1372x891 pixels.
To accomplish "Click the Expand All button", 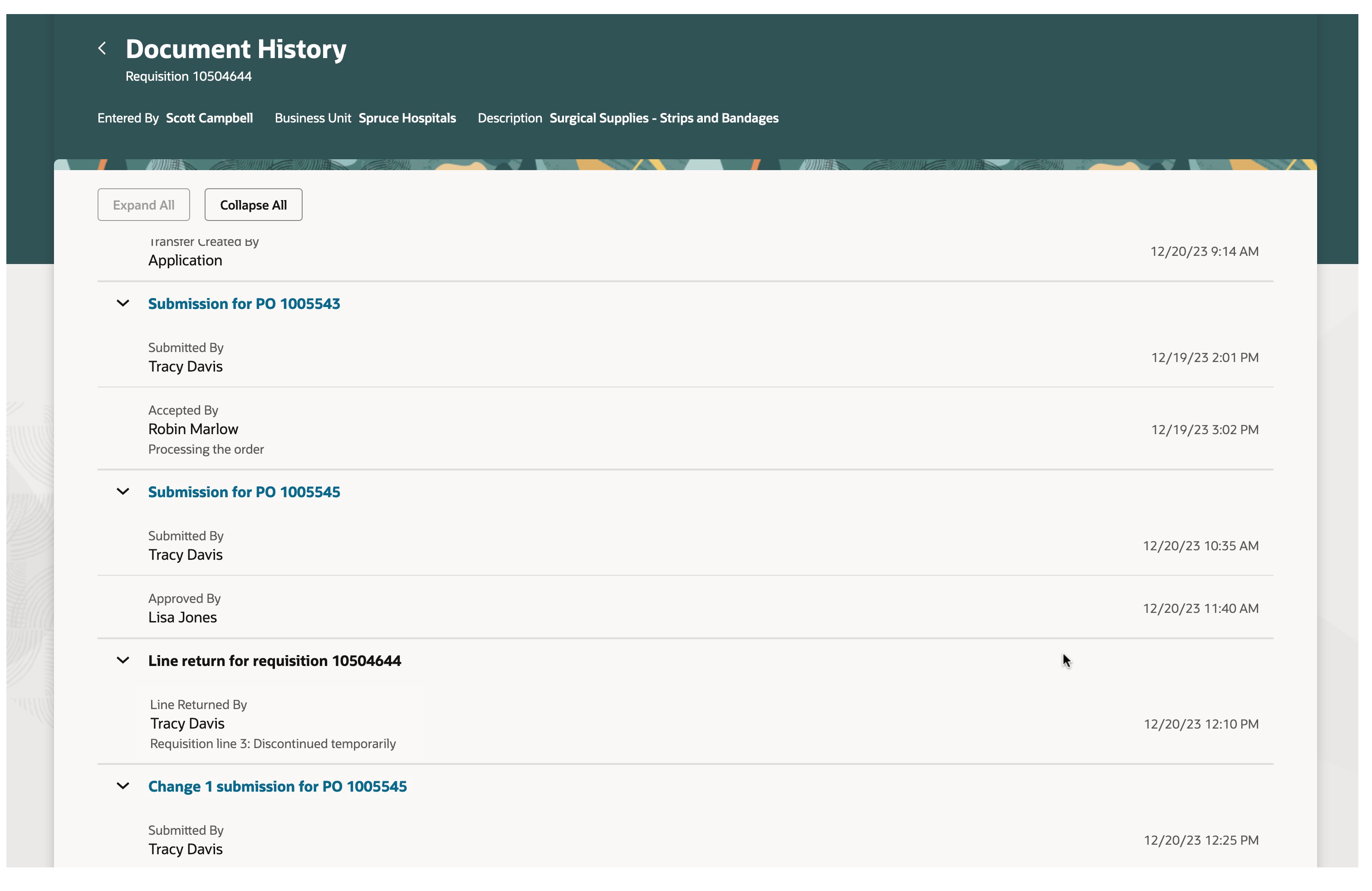I will (143, 205).
